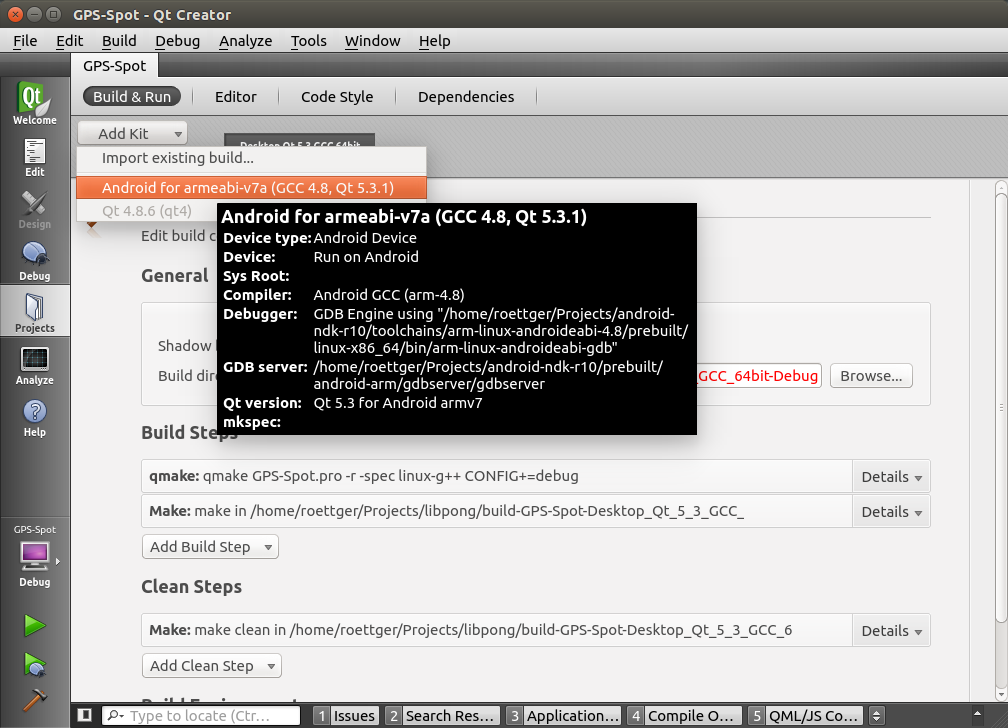Image resolution: width=1008 pixels, height=728 pixels.
Task: Open the Dependencies tab
Action: [465, 96]
